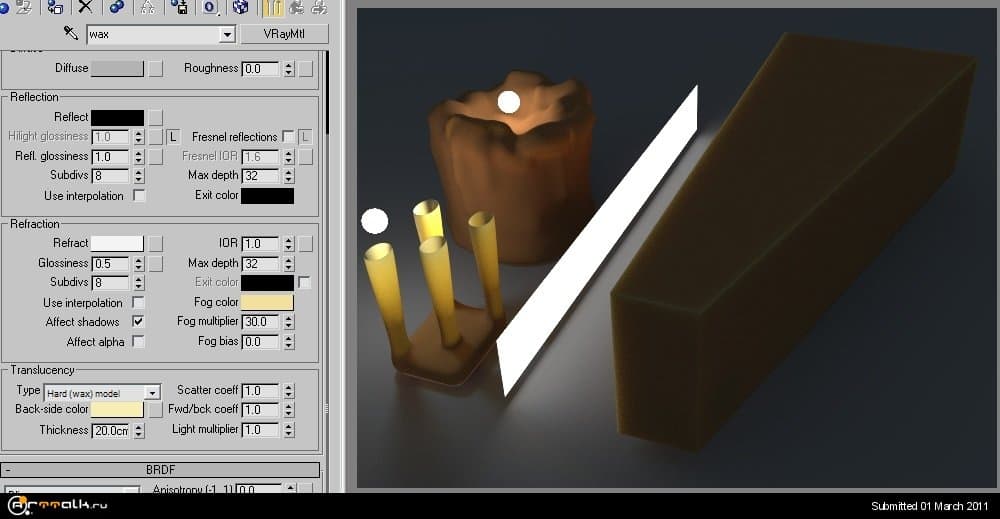Screen dimensions: 1000x519
Task: Click the VRayMtl material type button
Action: coord(284,34)
